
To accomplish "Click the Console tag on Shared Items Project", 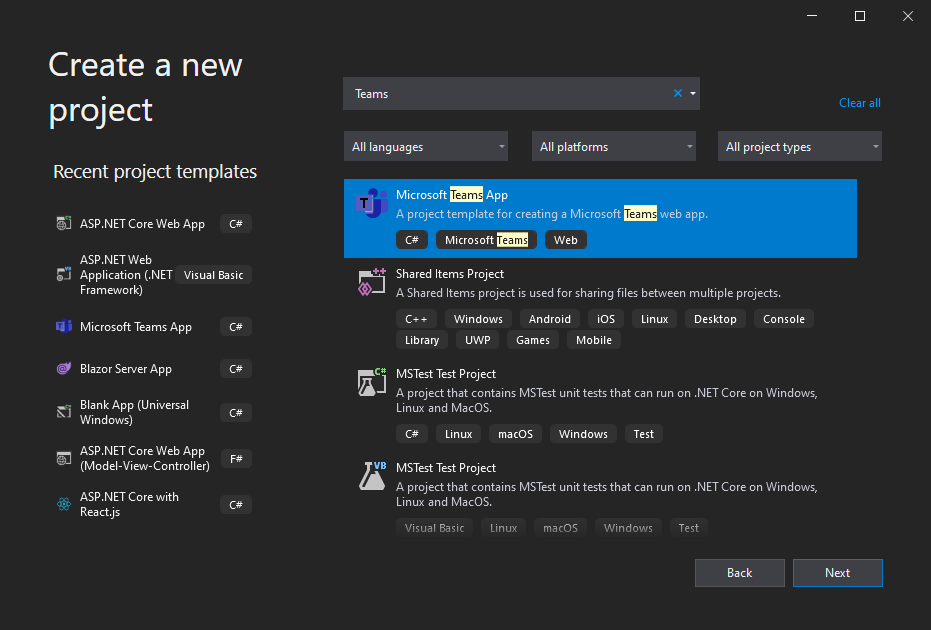I will (x=784, y=319).
